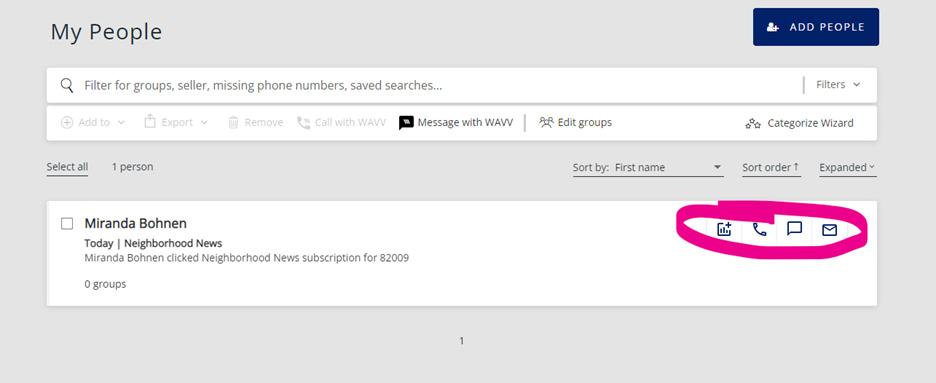
Task: Click the search magnifier icon
Action: (x=67, y=85)
